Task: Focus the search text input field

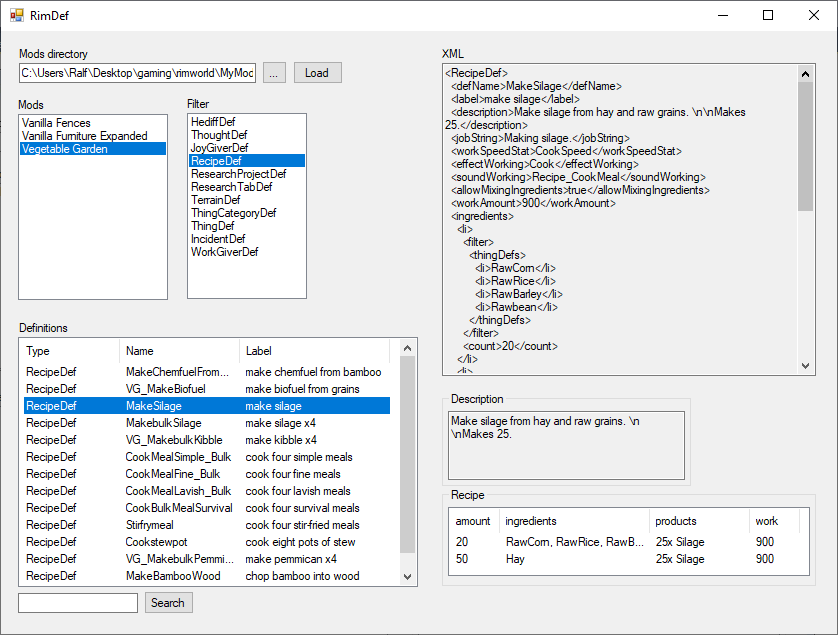Action: (78, 603)
